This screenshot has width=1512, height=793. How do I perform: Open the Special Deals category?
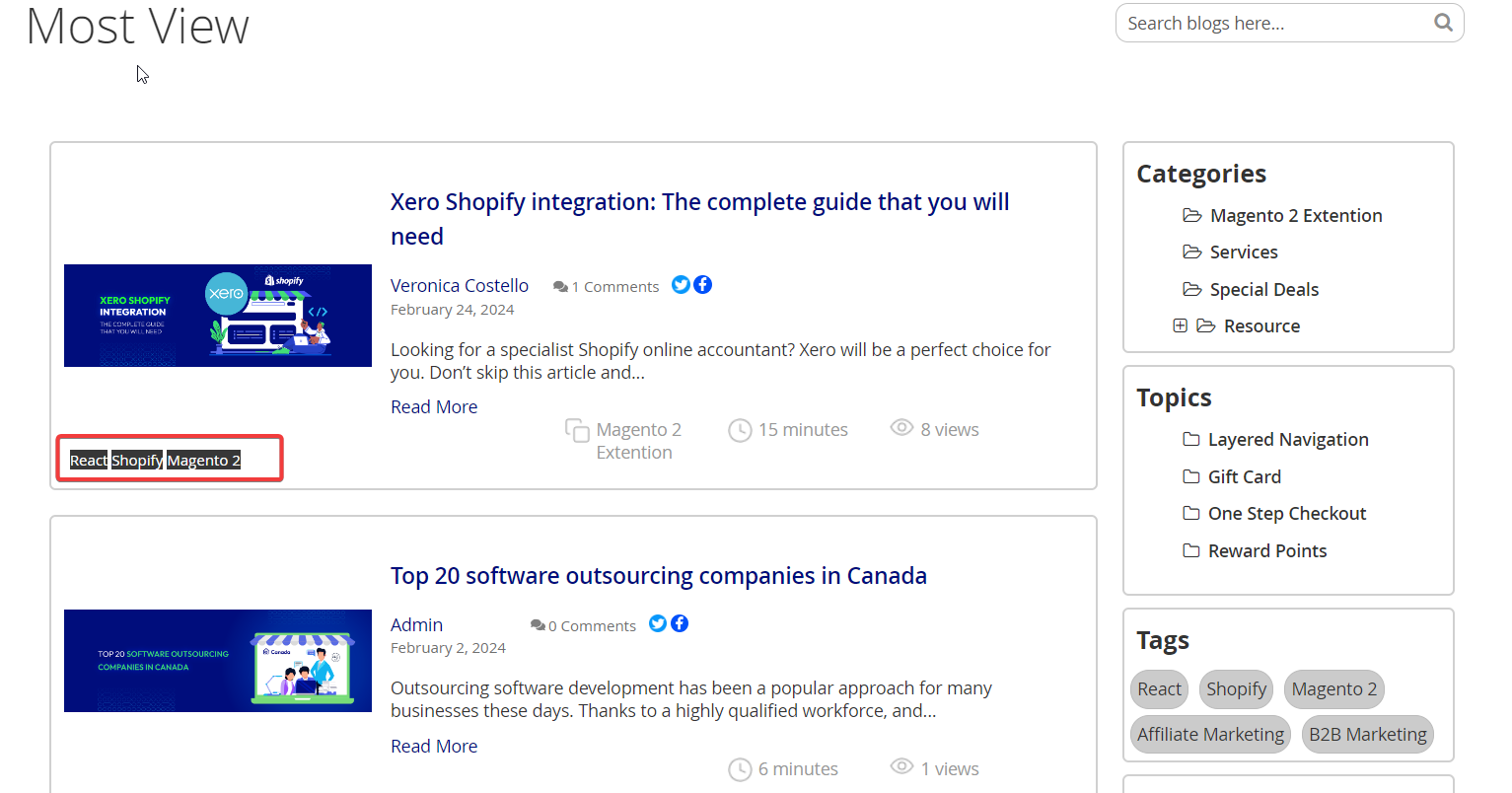[x=1263, y=290]
